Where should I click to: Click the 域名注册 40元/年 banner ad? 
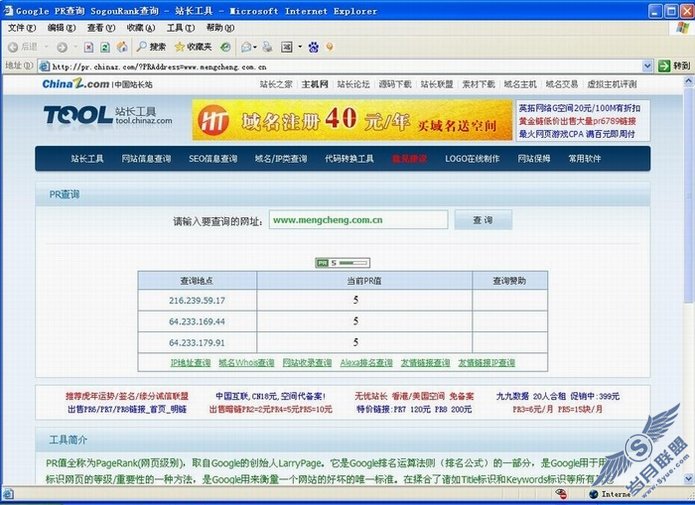coord(352,120)
